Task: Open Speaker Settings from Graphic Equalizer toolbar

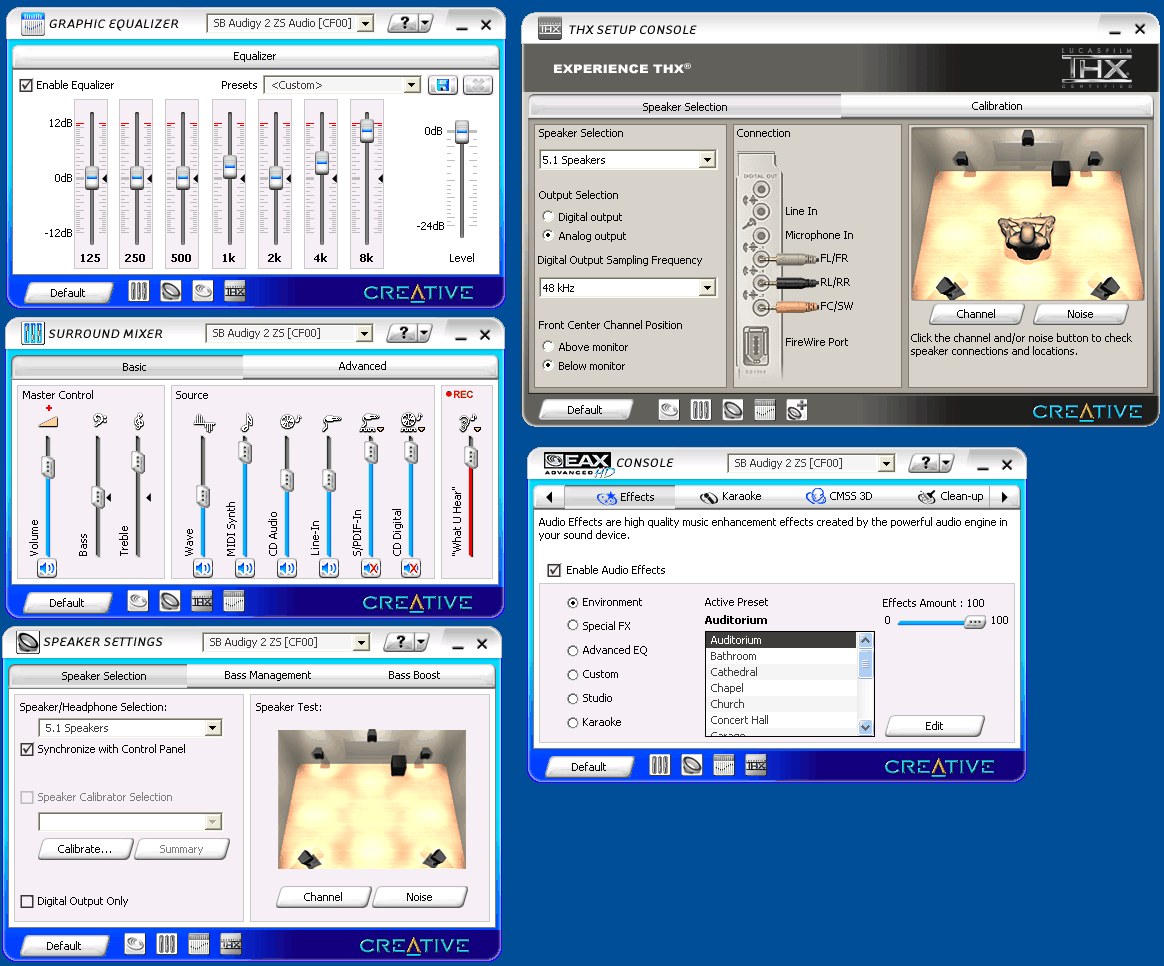Action: point(171,291)
